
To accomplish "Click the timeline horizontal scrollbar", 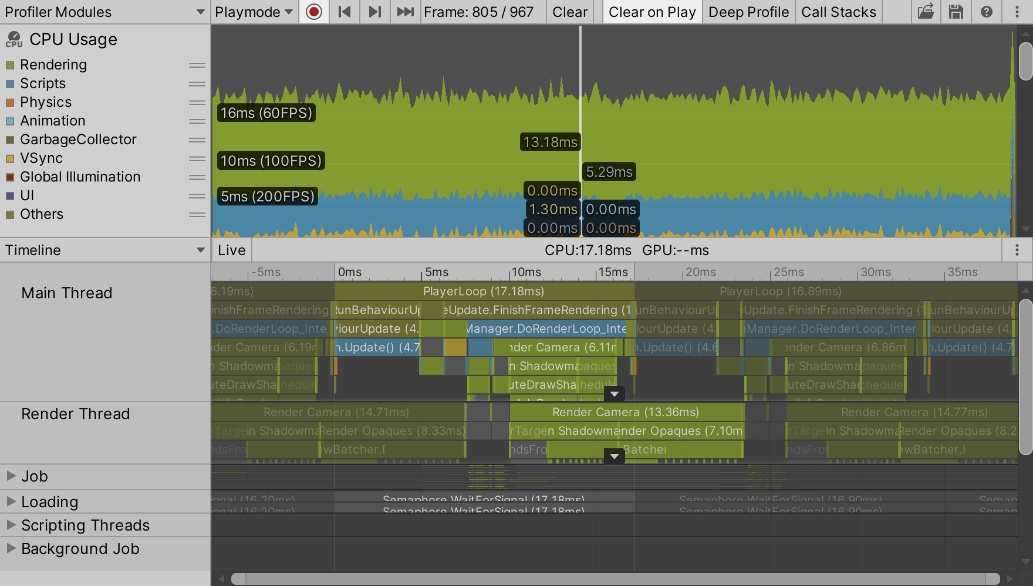I will click(615, 579).
